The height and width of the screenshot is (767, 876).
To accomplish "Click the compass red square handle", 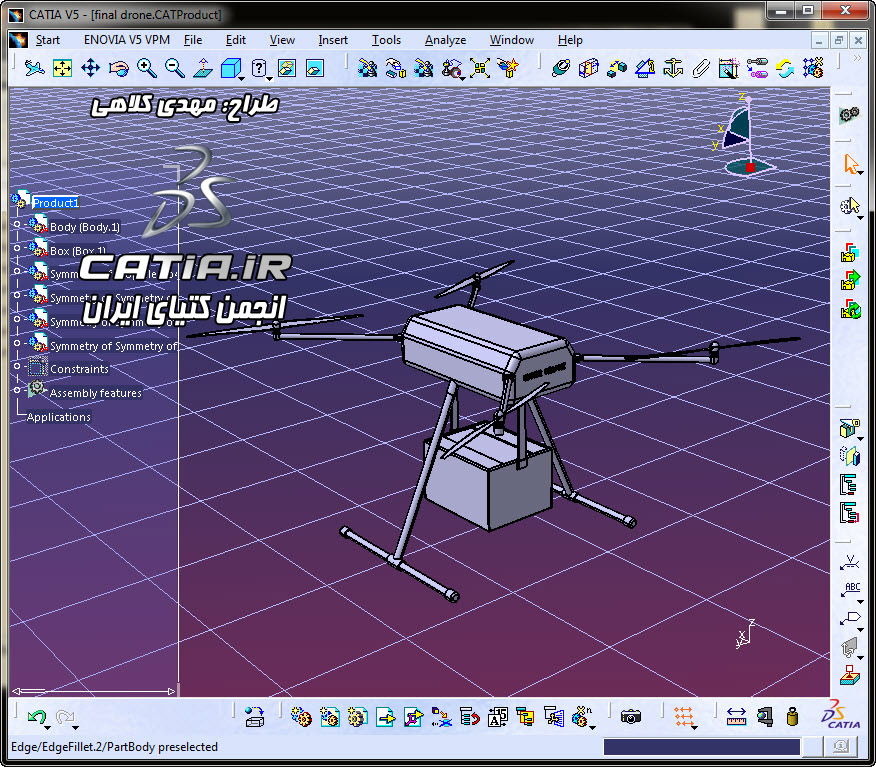I will (750, 167).
